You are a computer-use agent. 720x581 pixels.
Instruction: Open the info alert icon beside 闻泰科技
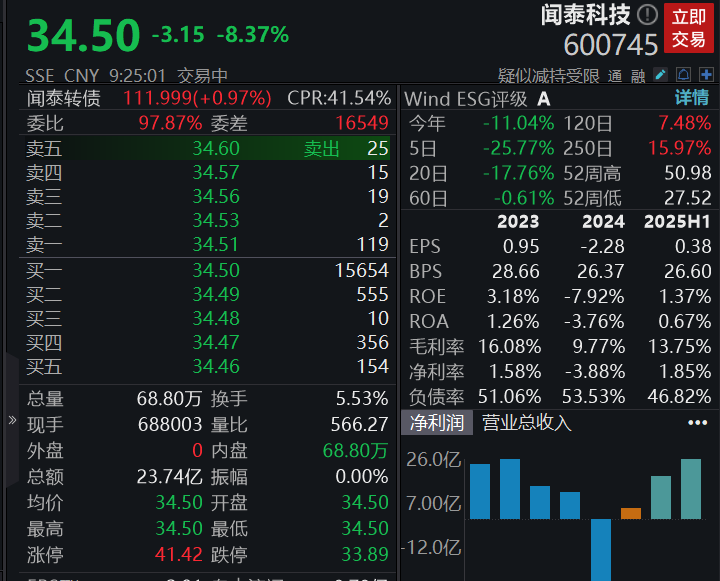tap(648, 15)
